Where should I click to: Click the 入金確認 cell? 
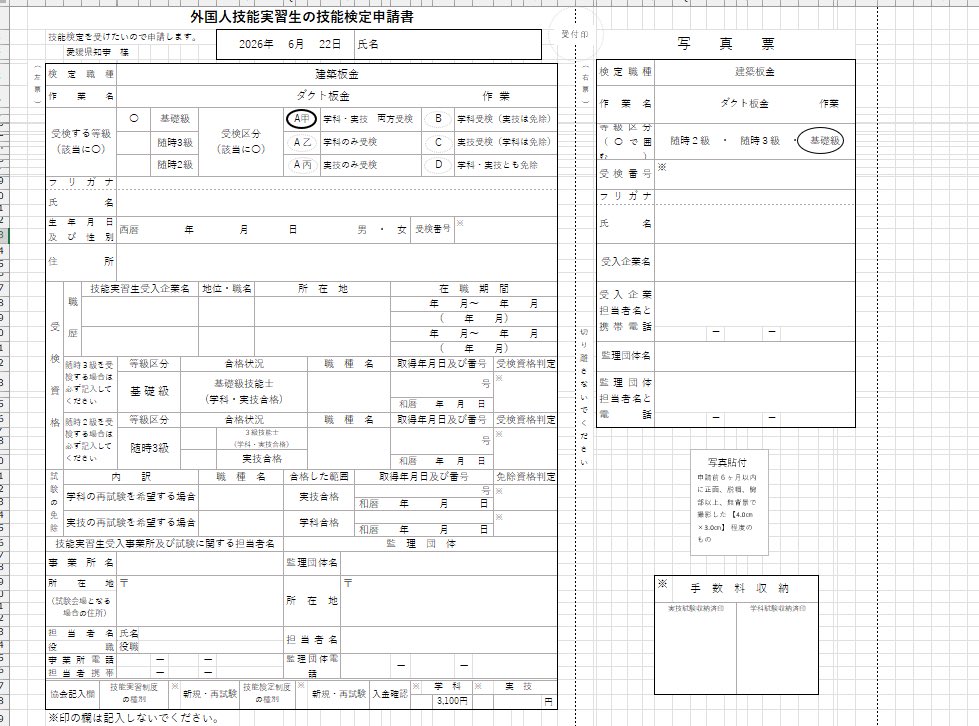tap(390, 694)
